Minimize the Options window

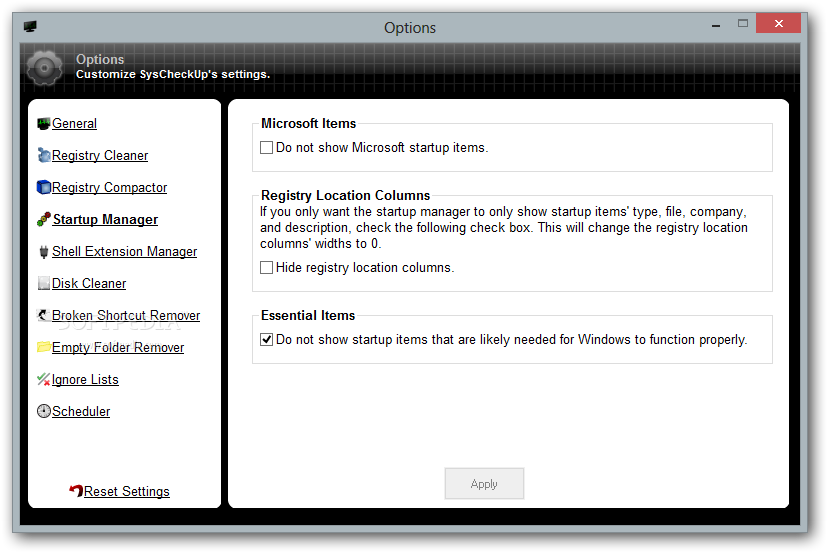coord(716,24)
